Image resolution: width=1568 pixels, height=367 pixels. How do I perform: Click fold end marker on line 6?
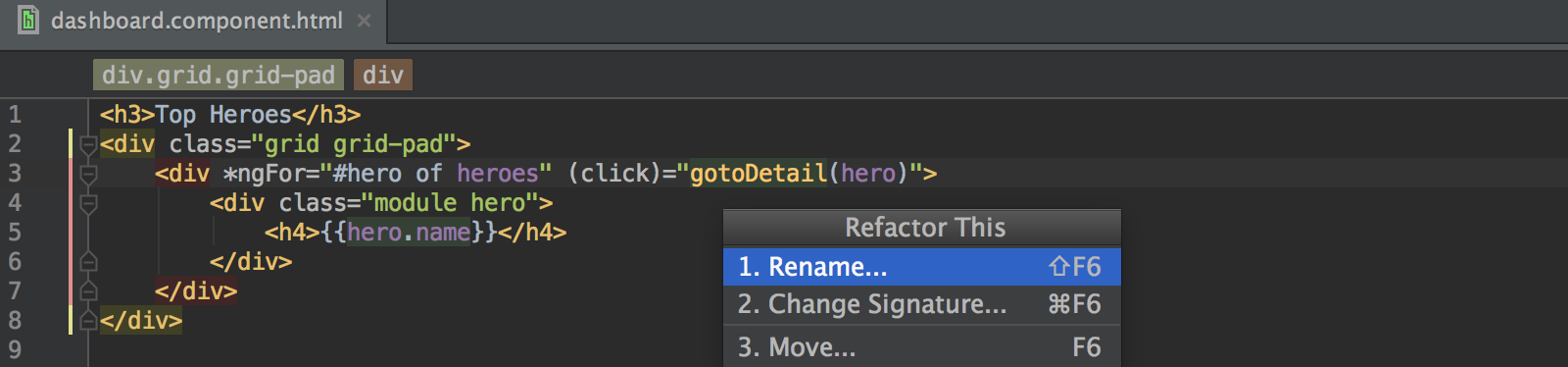tap(88, 262)
